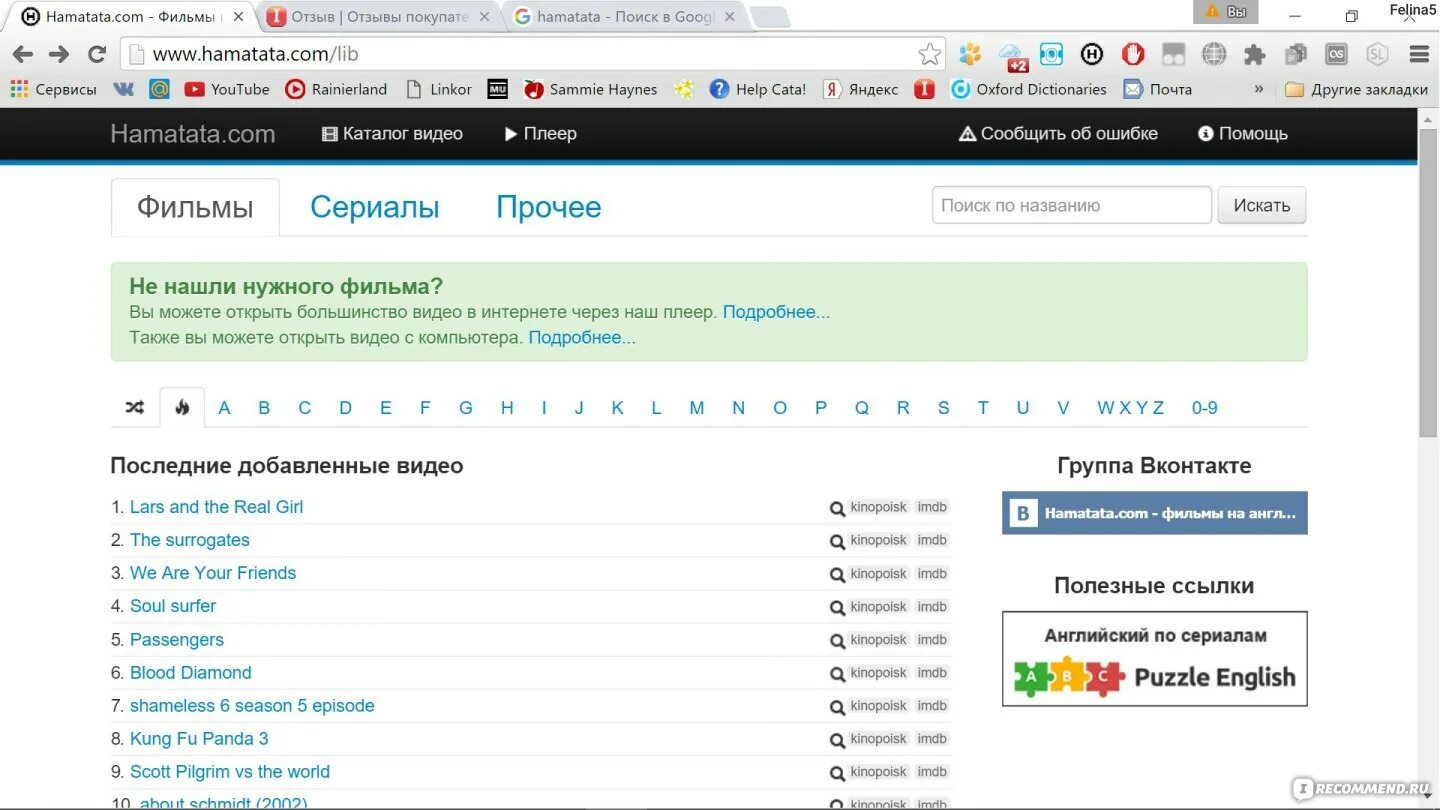Open the sparkle star bookmark icon
The image size is (1440, 810).
[x=684, y=89]
